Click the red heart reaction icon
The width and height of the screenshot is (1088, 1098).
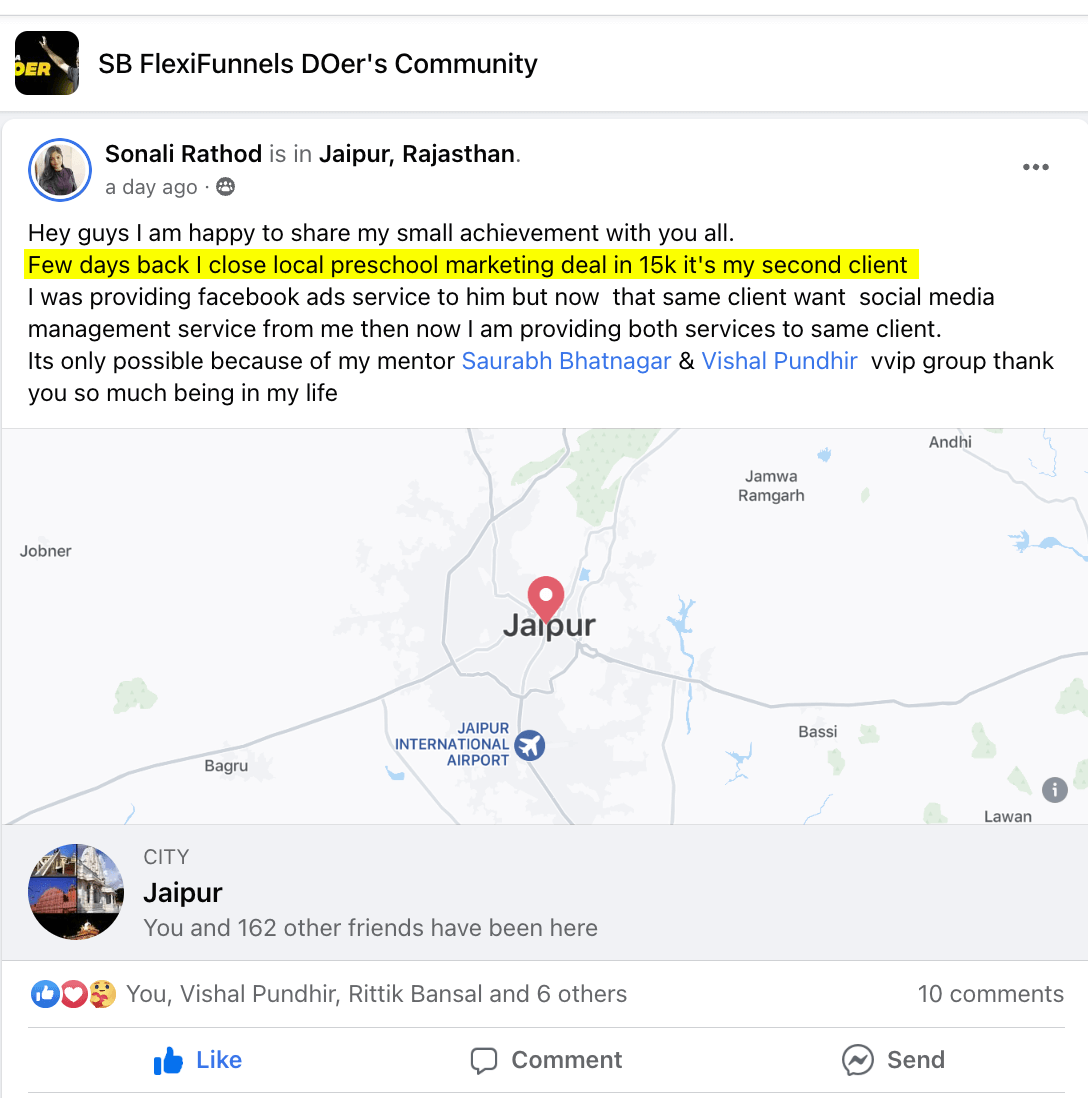pos(74,994)
